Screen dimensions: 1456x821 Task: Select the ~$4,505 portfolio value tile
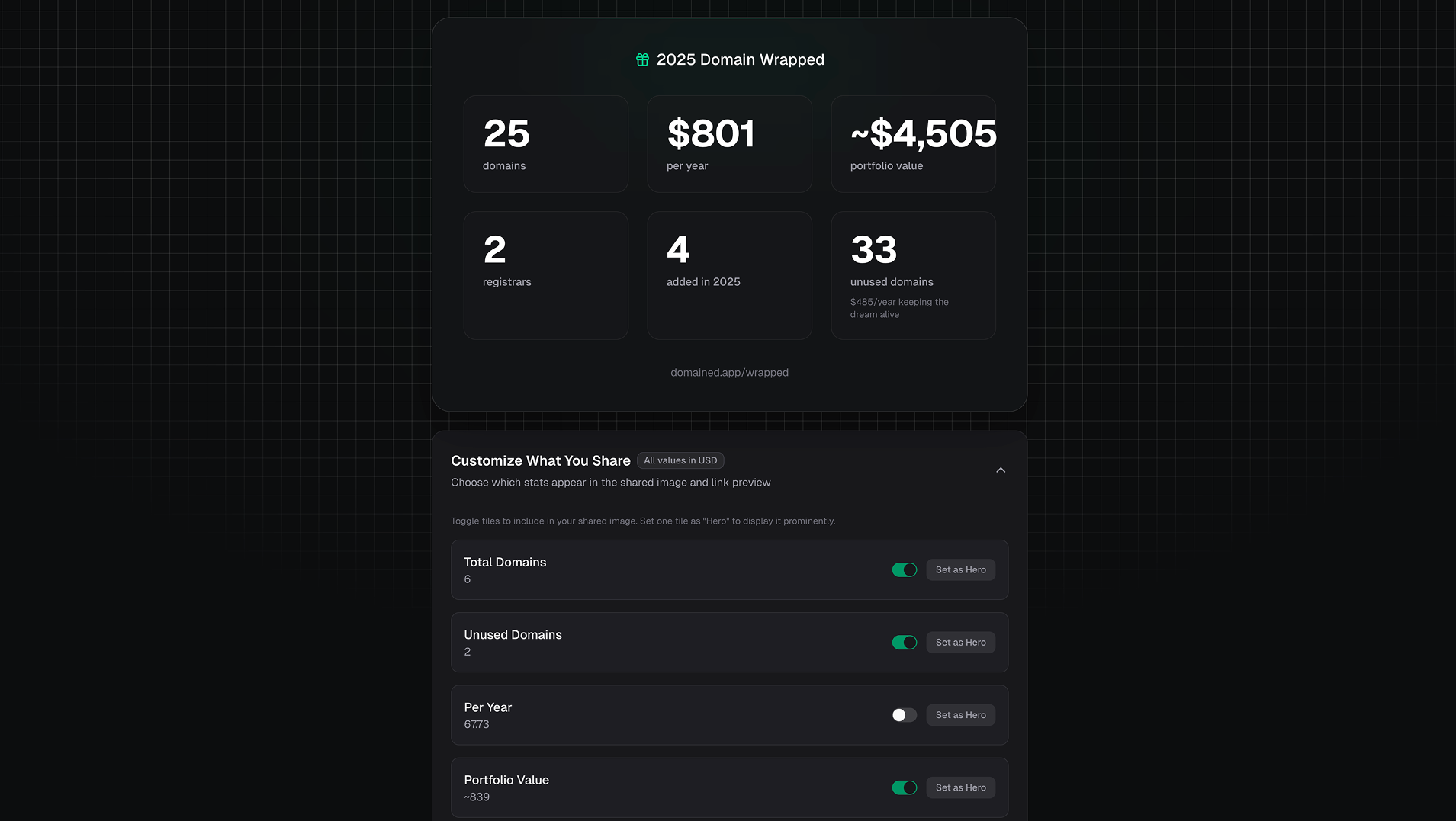point(913,143)
